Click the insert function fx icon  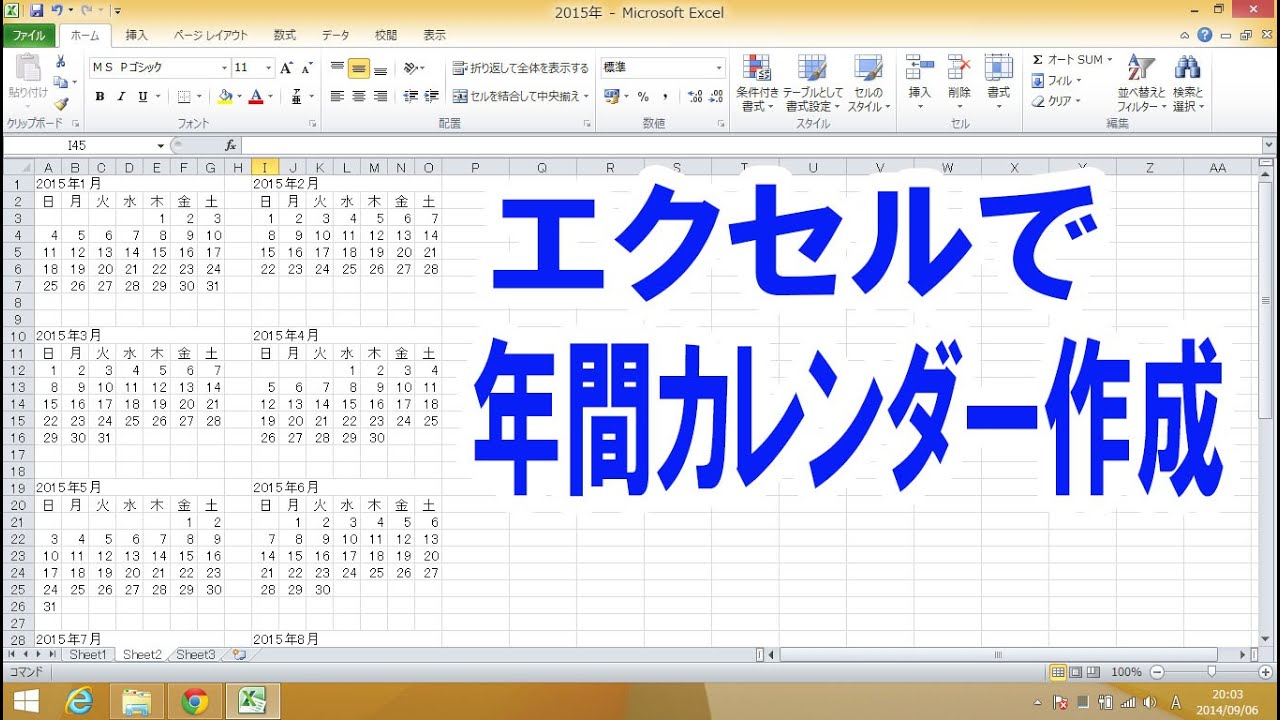[231, 146]
